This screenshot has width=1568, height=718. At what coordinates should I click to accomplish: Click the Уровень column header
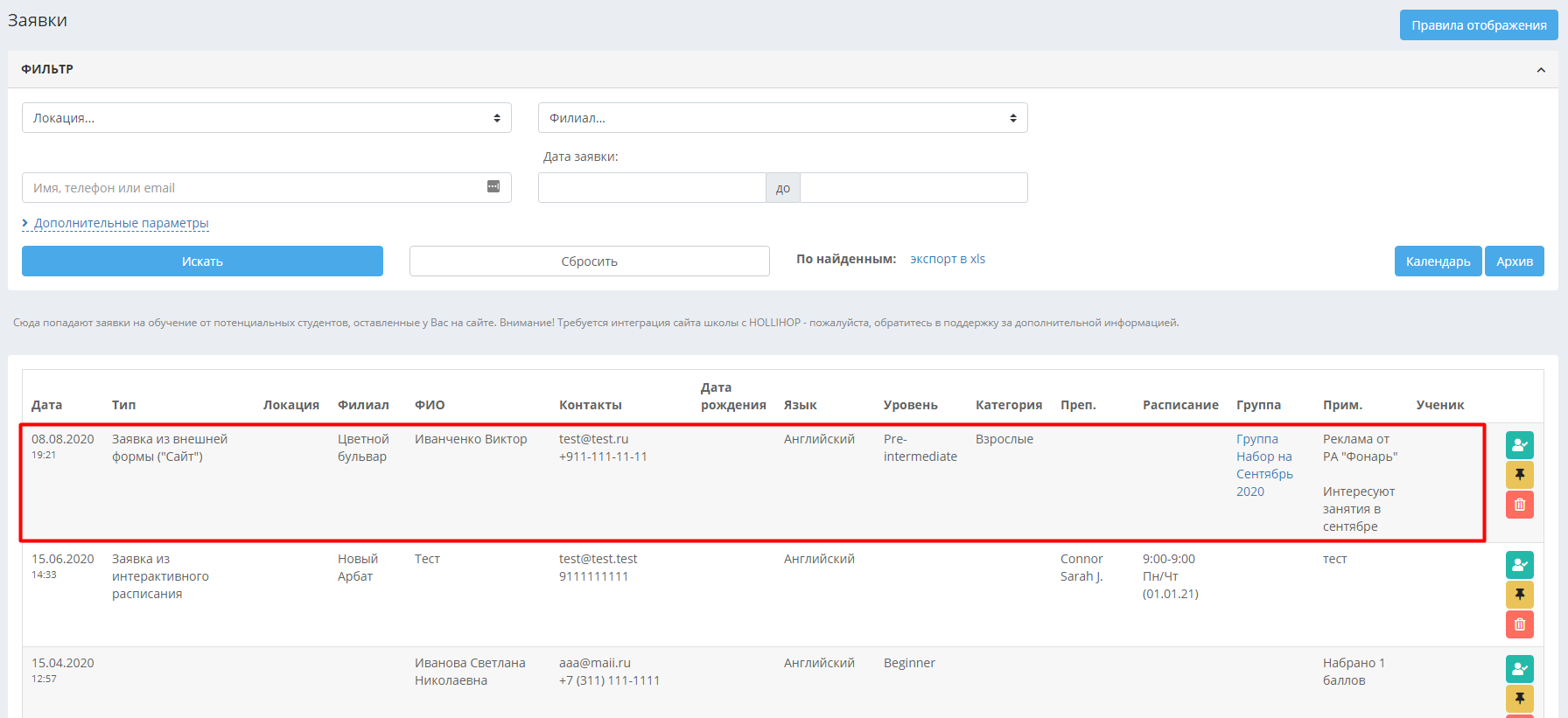911,405
